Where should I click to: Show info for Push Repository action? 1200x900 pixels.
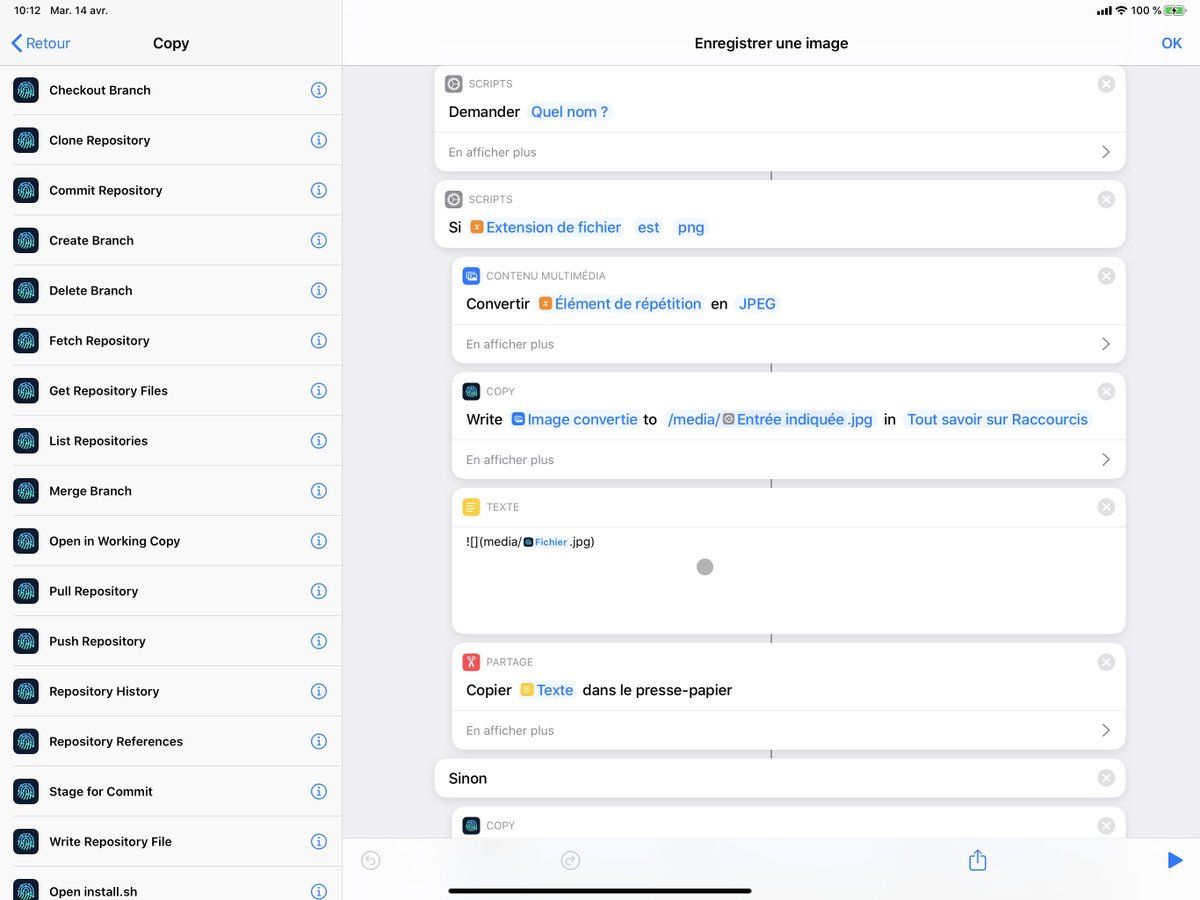tap(319, 641)
